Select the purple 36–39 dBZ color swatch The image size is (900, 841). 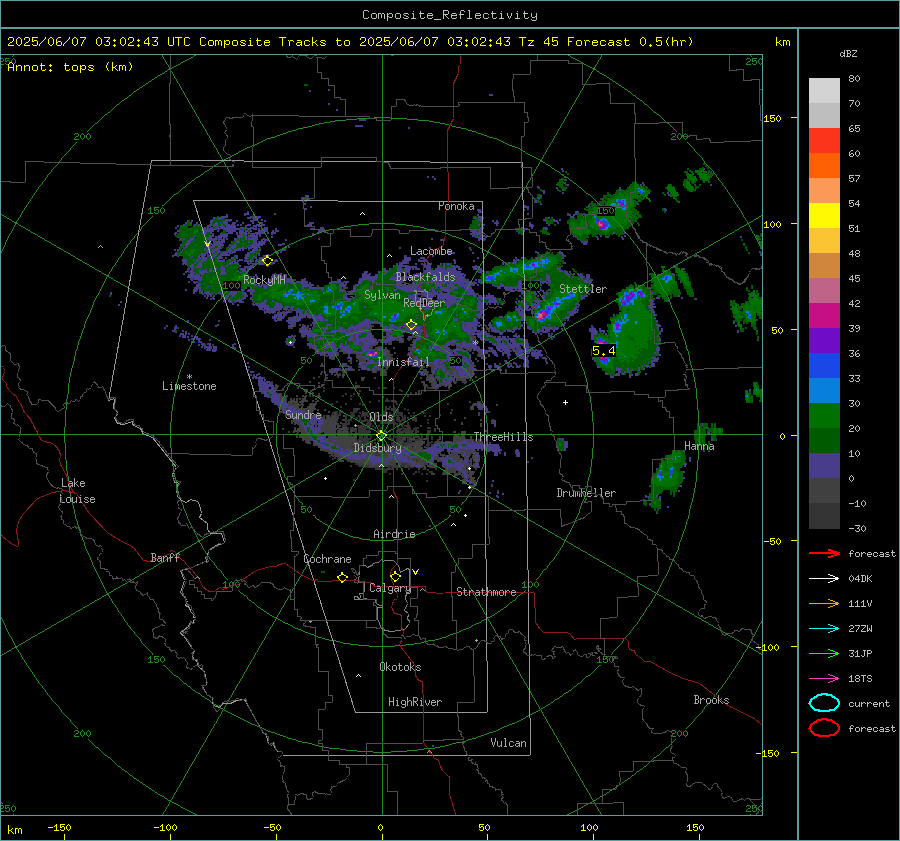click(824, 341)
